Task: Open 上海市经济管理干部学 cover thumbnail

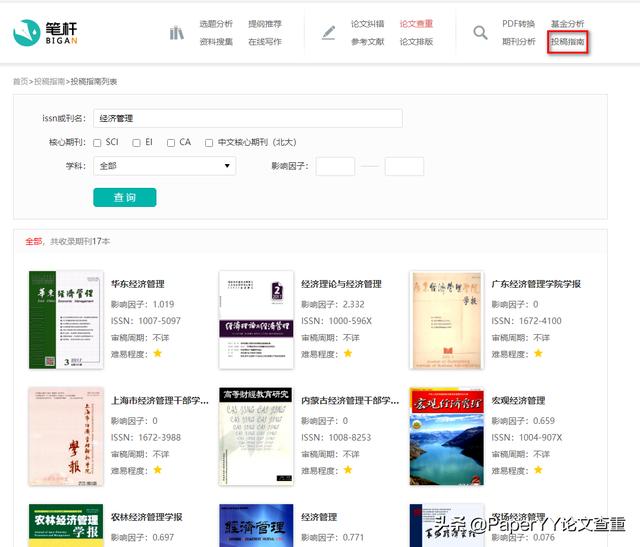Action: click(x=66, y=436)
